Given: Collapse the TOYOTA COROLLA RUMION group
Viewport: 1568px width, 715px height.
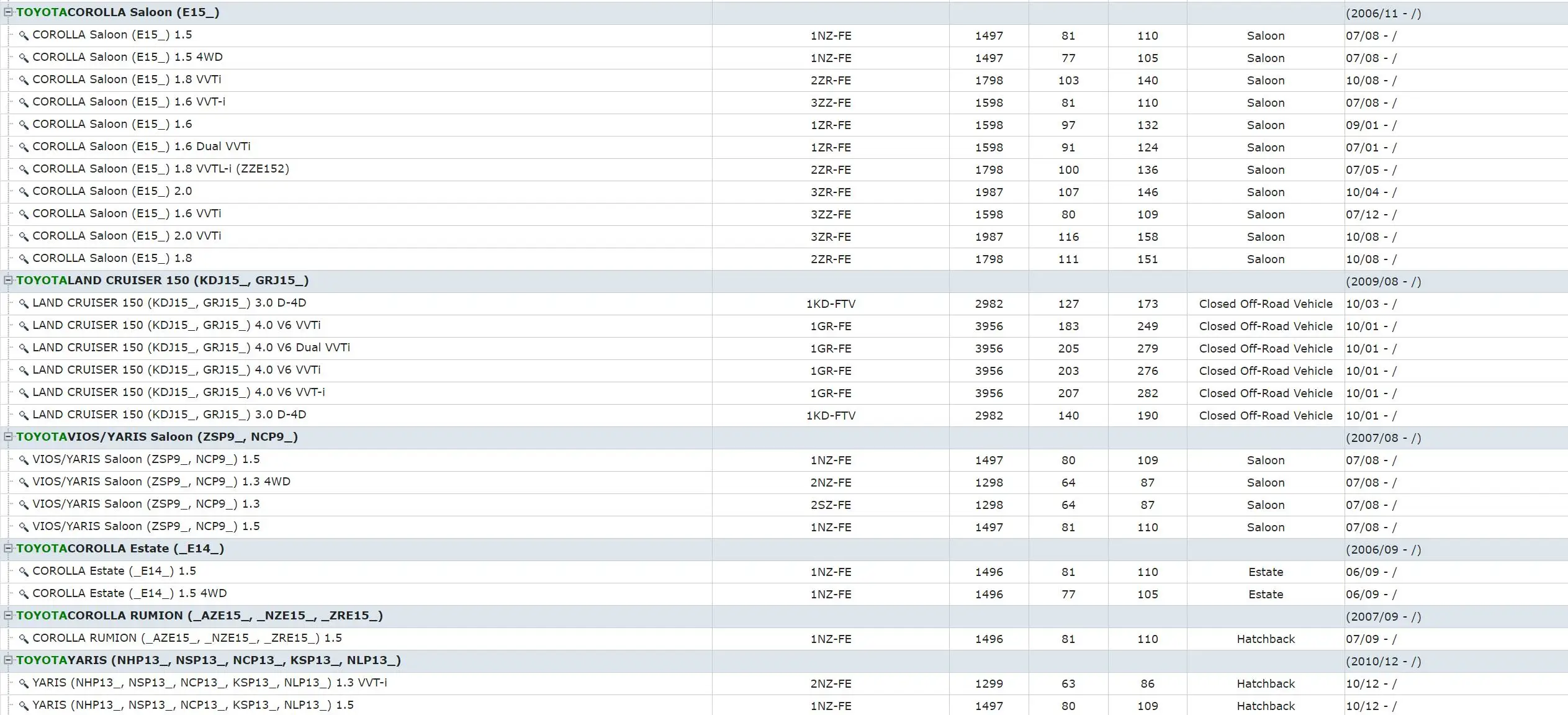Looking at the screenshot, I should click(x=9, y=615).
